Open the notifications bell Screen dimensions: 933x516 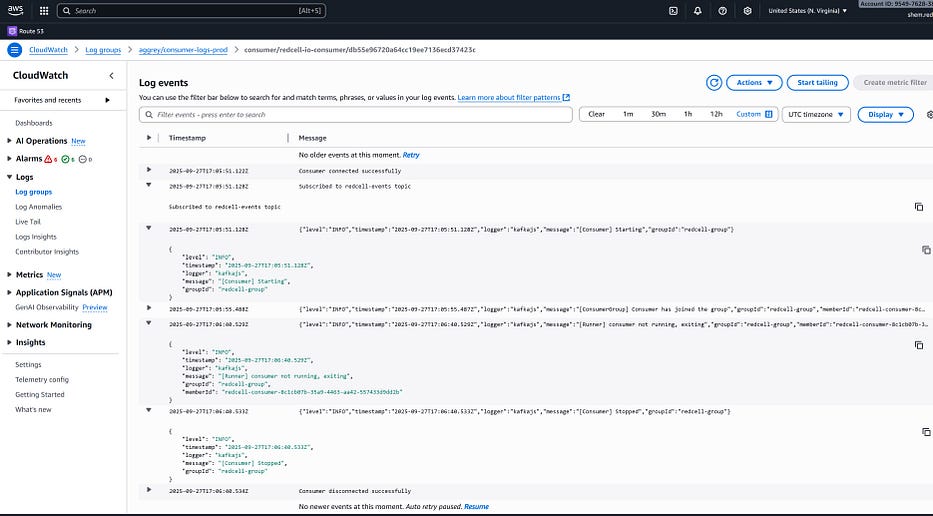(697, 11)
